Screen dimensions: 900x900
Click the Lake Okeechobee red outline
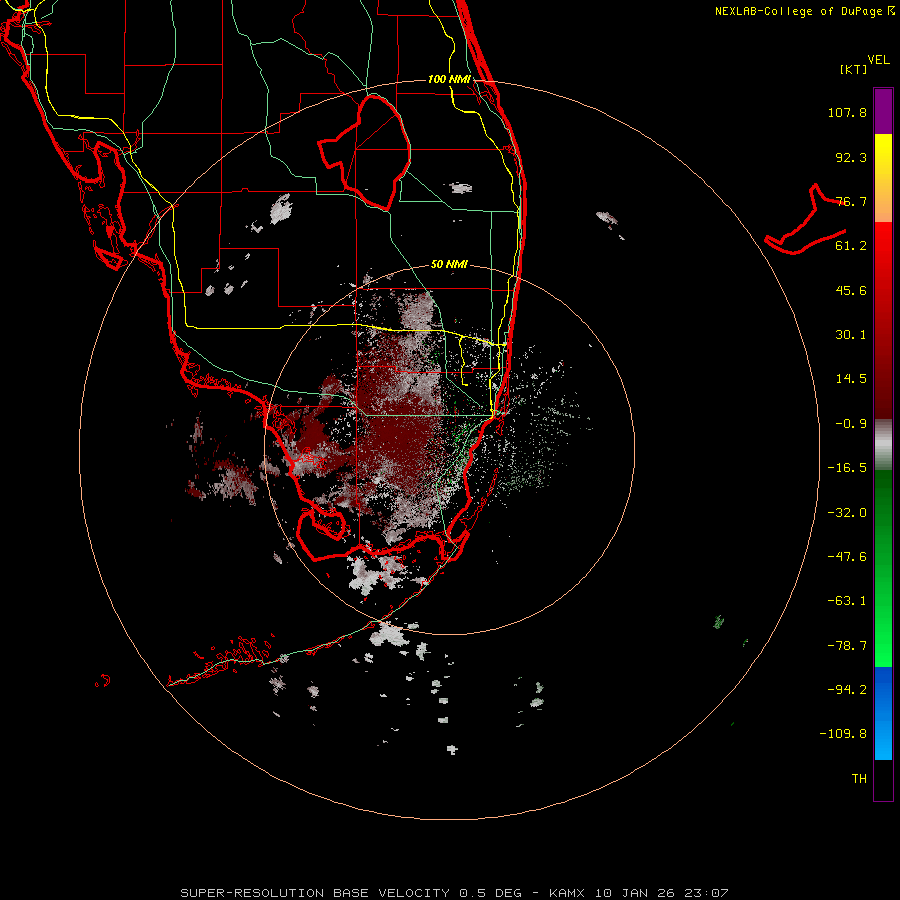tap(364, 152)
